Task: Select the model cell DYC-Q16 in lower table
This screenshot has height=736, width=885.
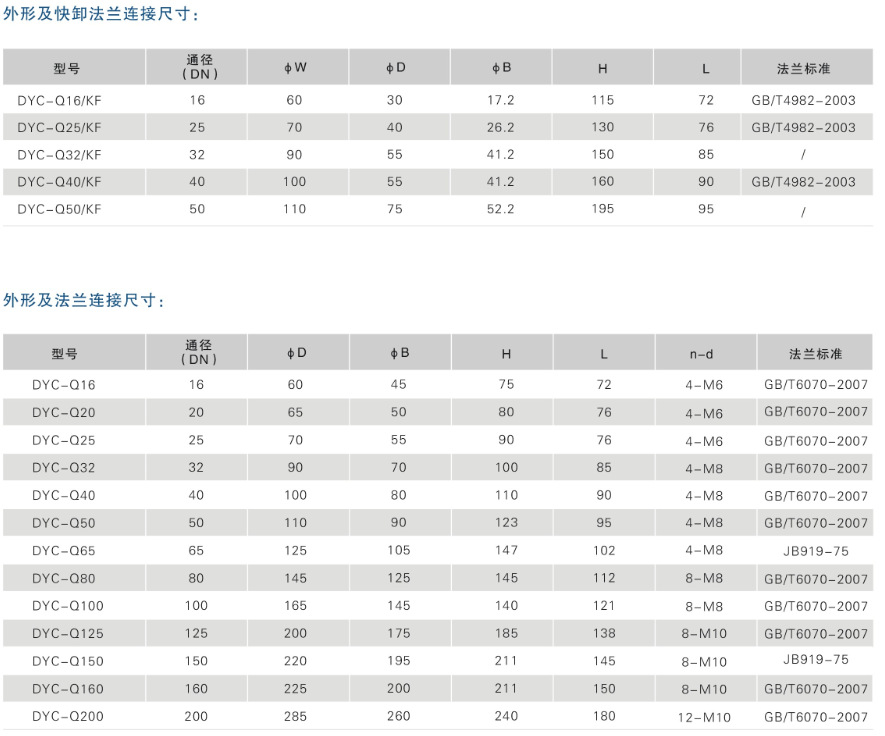Action: [x=64, y=385]
